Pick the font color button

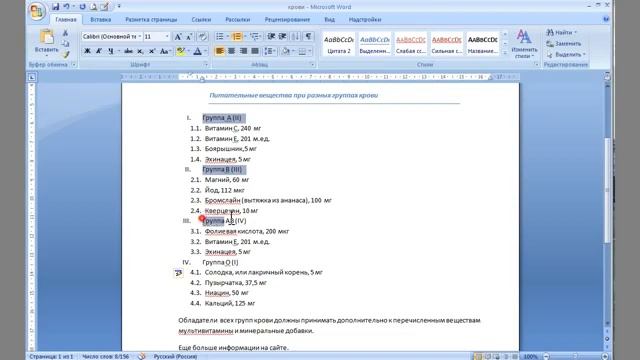click(x=198, y=51)
